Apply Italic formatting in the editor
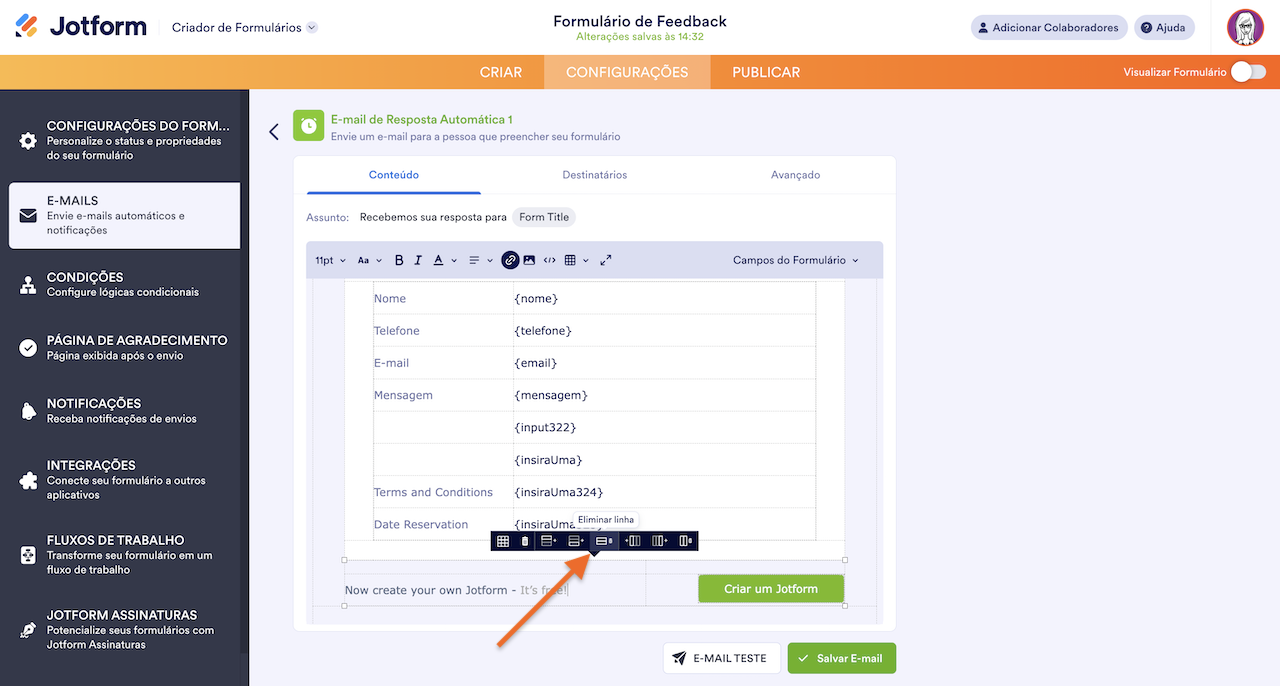Viewport: 1280px width, 686px height. pos(417,260)
